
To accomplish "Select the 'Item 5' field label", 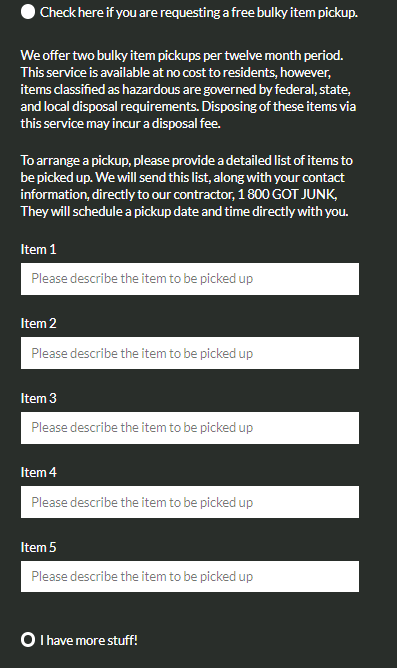I will click(x=38, y=547).
